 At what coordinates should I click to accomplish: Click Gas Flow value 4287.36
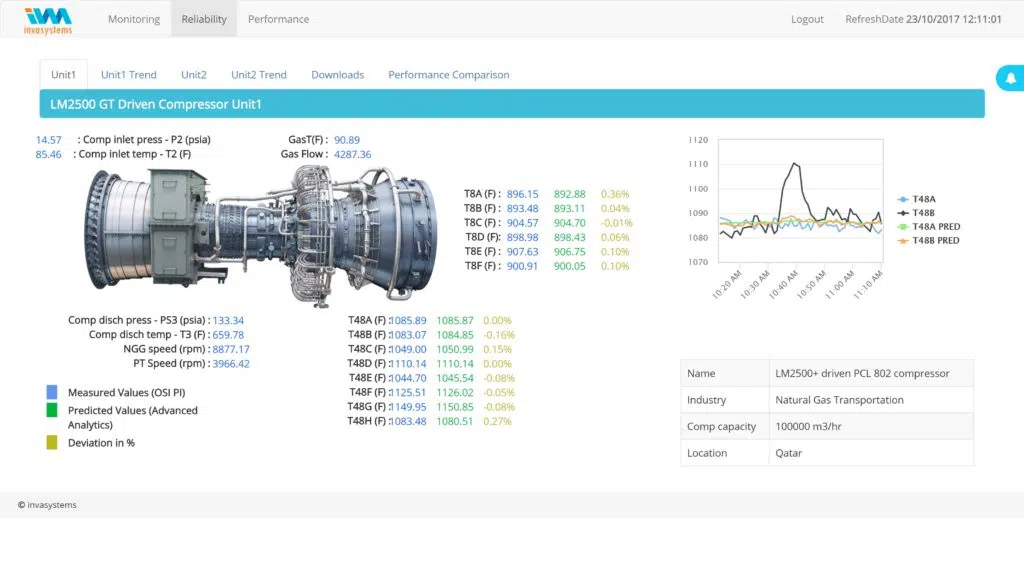click(x=353, y=154)
